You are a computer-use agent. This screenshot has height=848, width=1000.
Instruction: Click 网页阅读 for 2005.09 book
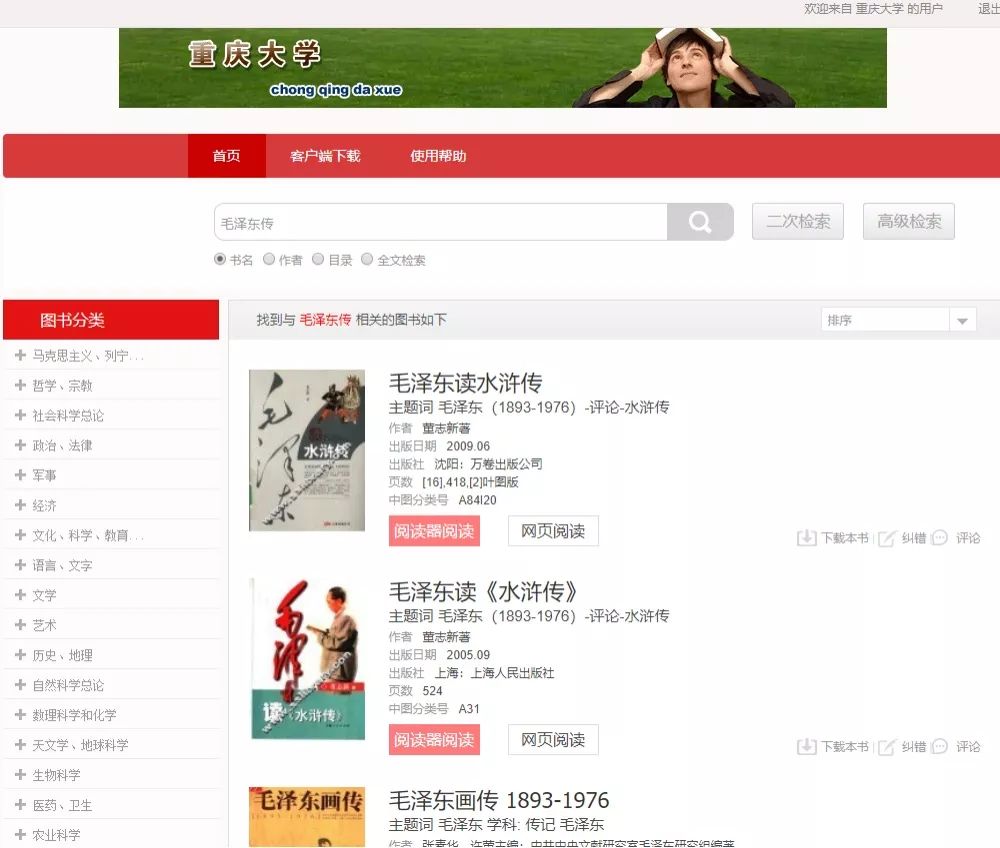[x=553, y=740]
